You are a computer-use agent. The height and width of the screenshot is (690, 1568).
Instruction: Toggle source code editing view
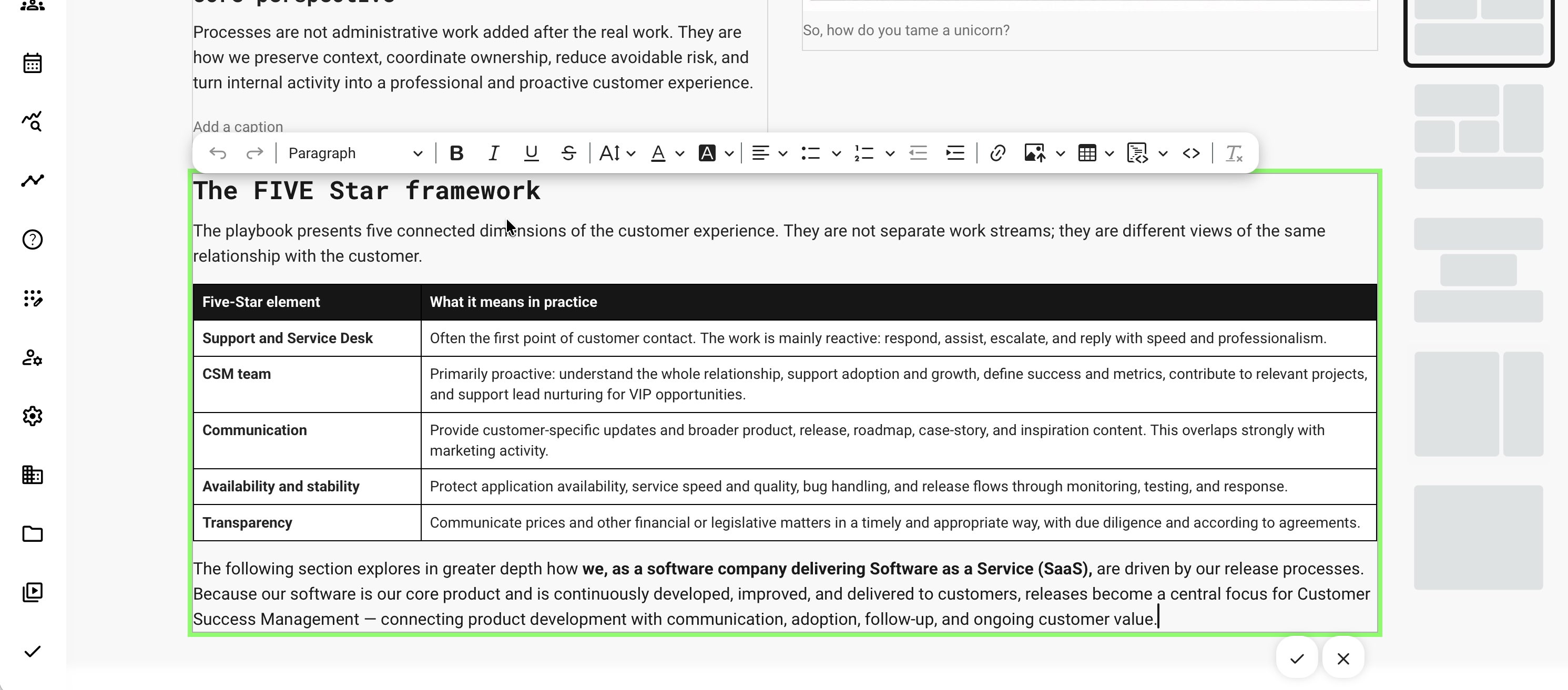pos(1191,153)
